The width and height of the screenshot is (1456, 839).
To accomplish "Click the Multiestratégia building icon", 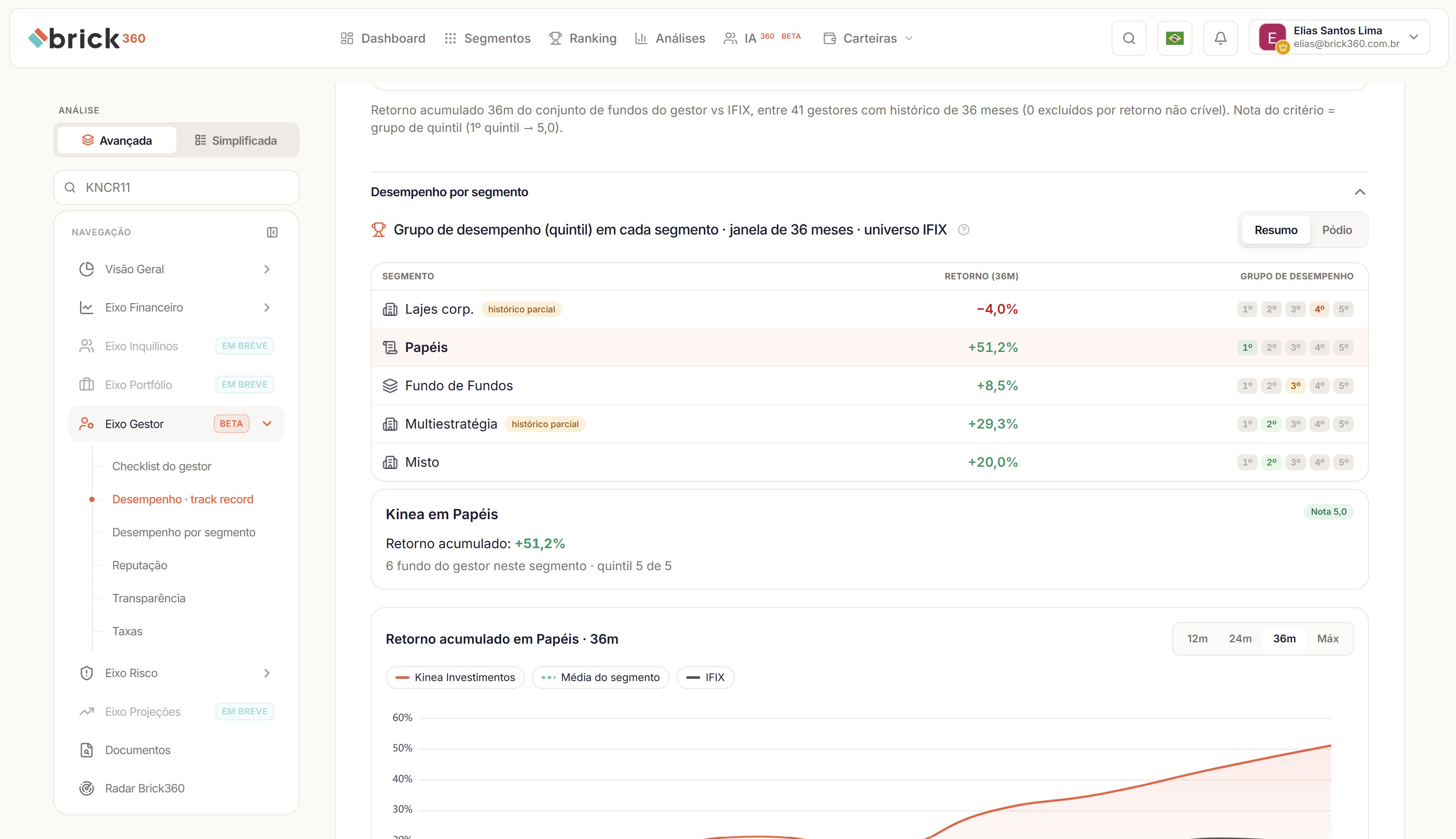I will point(390,424).
